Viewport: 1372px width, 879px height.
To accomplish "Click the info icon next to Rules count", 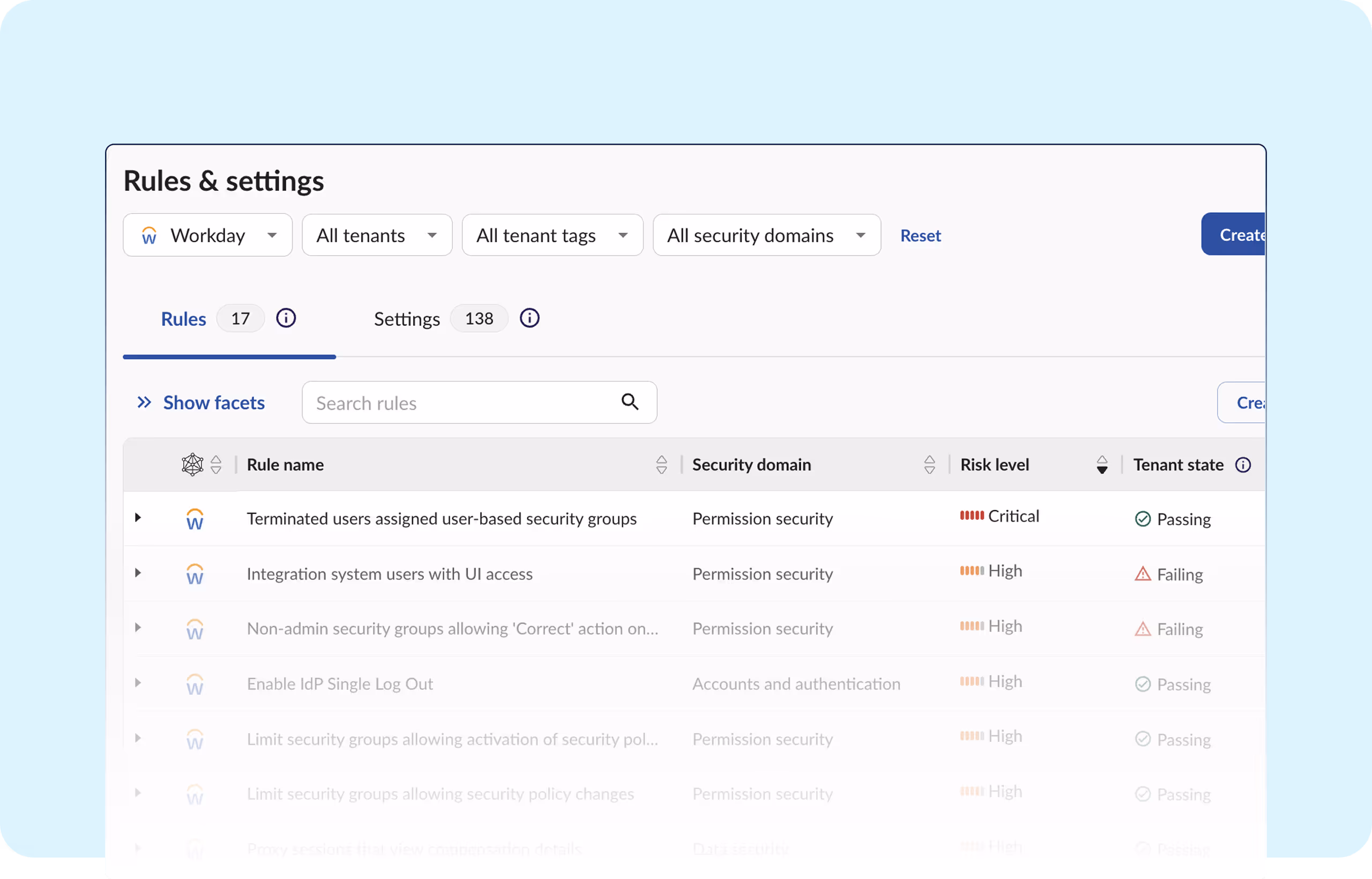I will [286, 318].
